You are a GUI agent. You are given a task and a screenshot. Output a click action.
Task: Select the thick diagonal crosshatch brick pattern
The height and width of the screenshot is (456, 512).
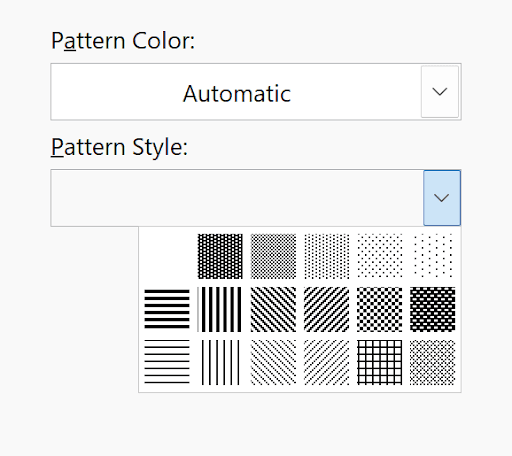(x=433, y=309)
